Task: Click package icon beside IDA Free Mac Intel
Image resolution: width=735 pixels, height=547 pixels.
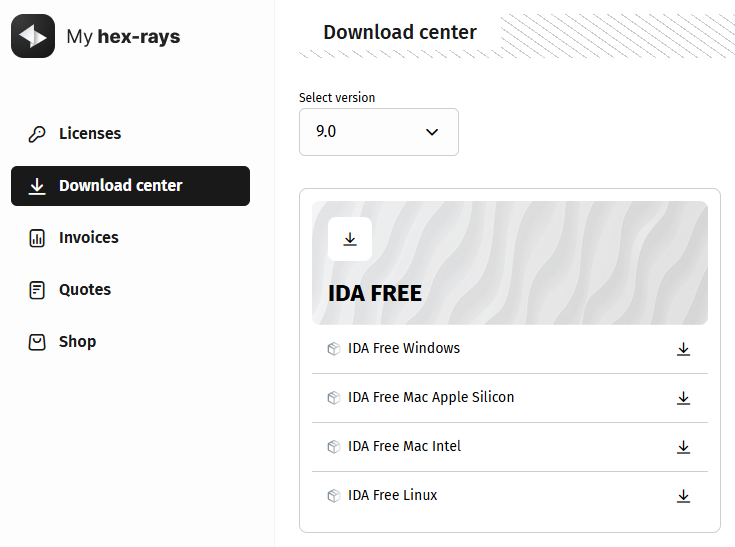Action: (x=334, y=447)
